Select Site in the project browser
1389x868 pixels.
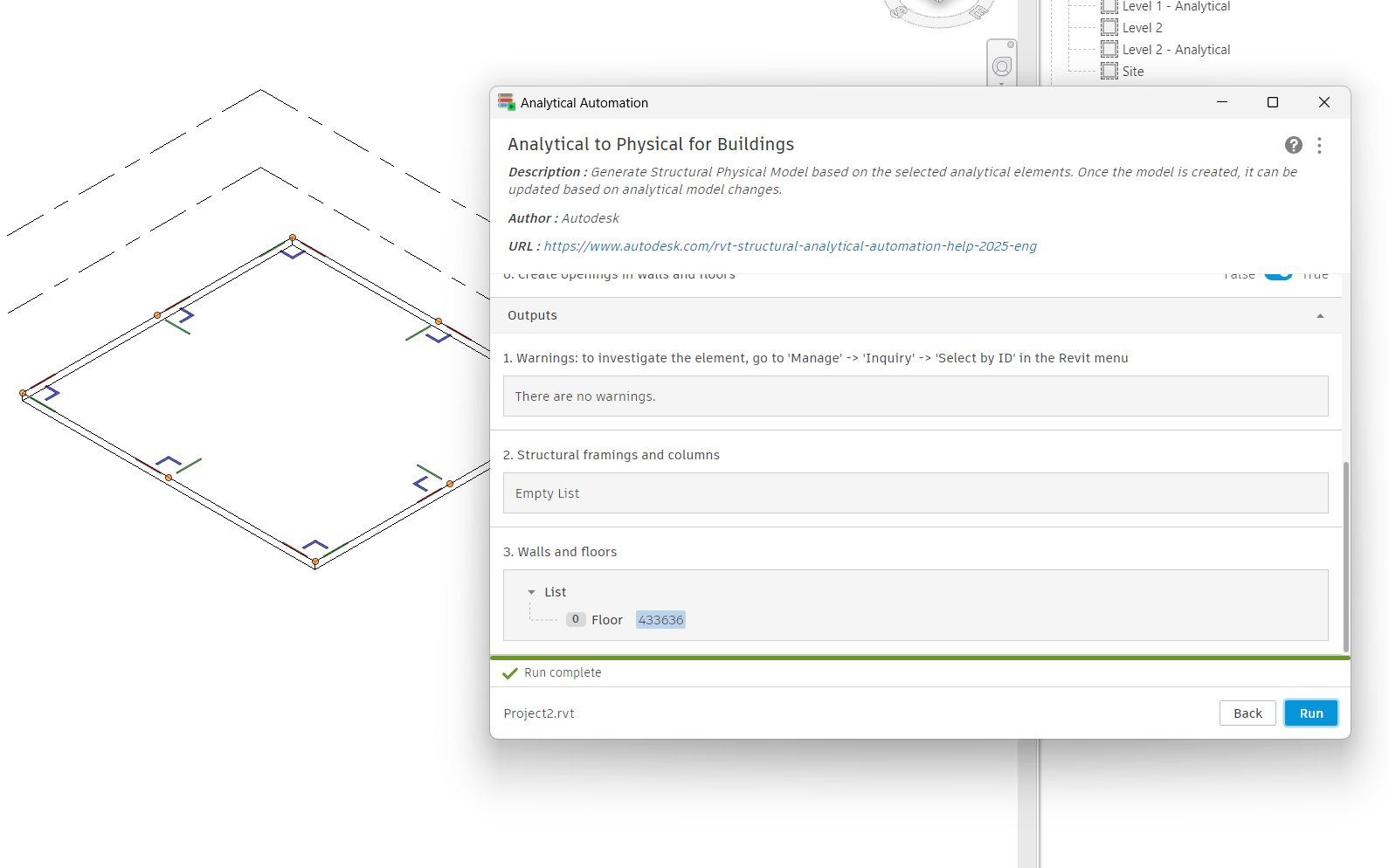pyautogui.click(x=1133, y=72)
